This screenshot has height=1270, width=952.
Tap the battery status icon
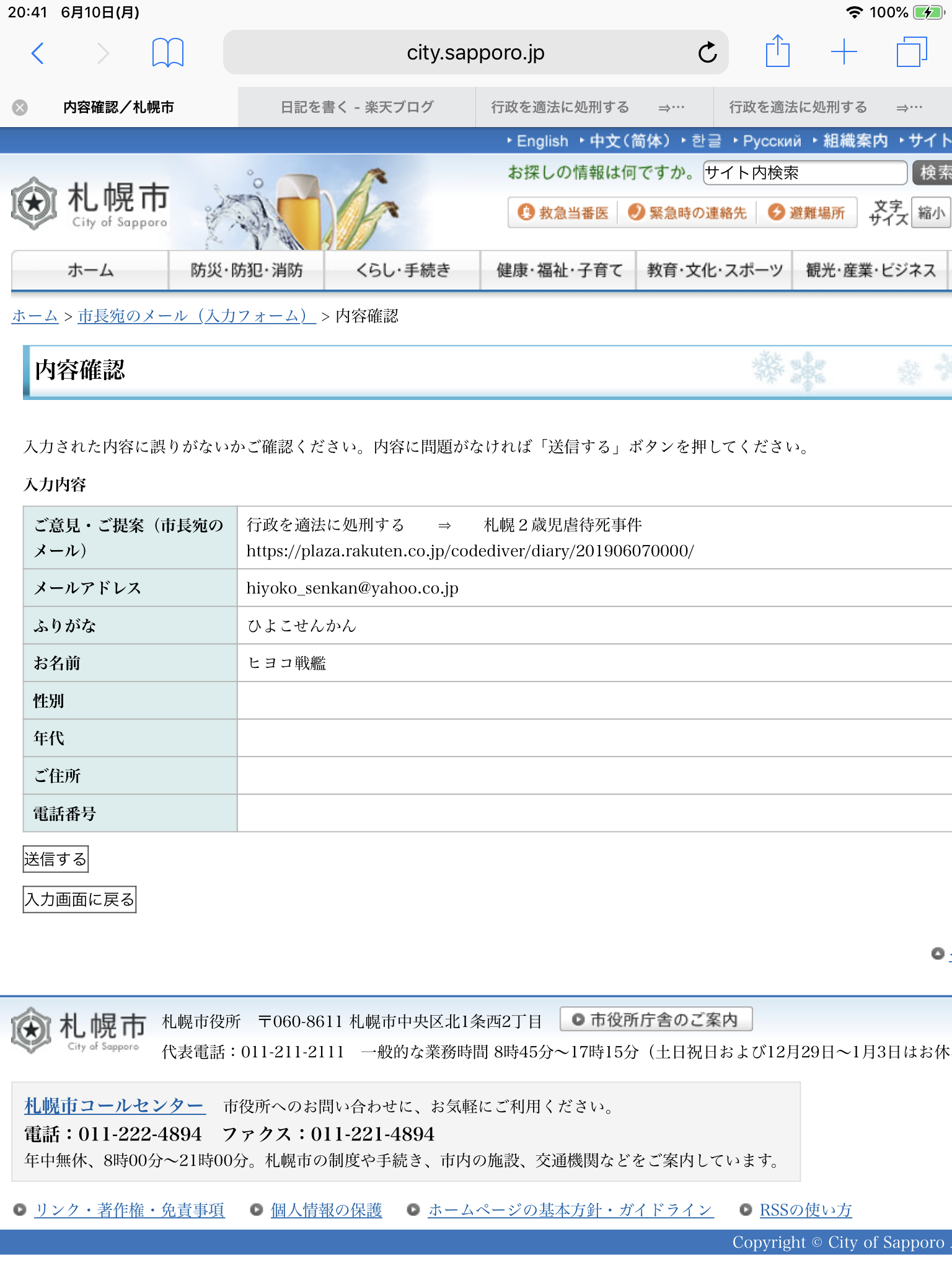click(928, 12)
